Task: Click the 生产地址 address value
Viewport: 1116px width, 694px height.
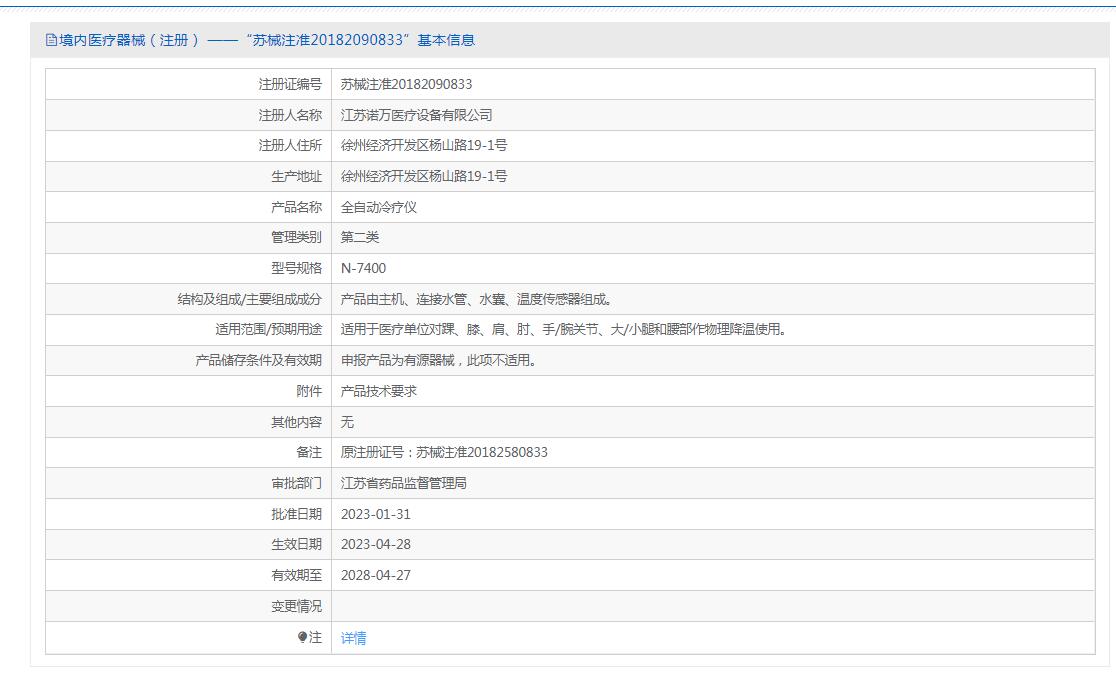Action: pos(423,176)
